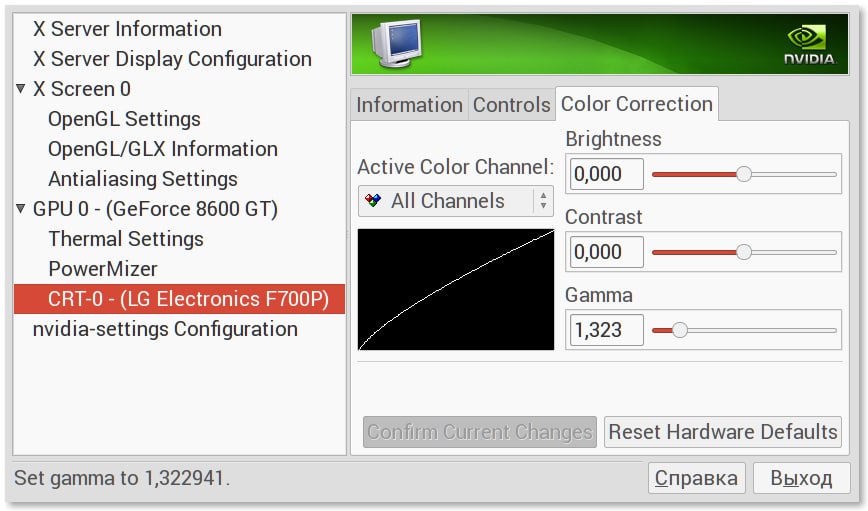Click the 'Brightness' label
The height and width of the screenshot is (511, 868).
coord(613,139)
